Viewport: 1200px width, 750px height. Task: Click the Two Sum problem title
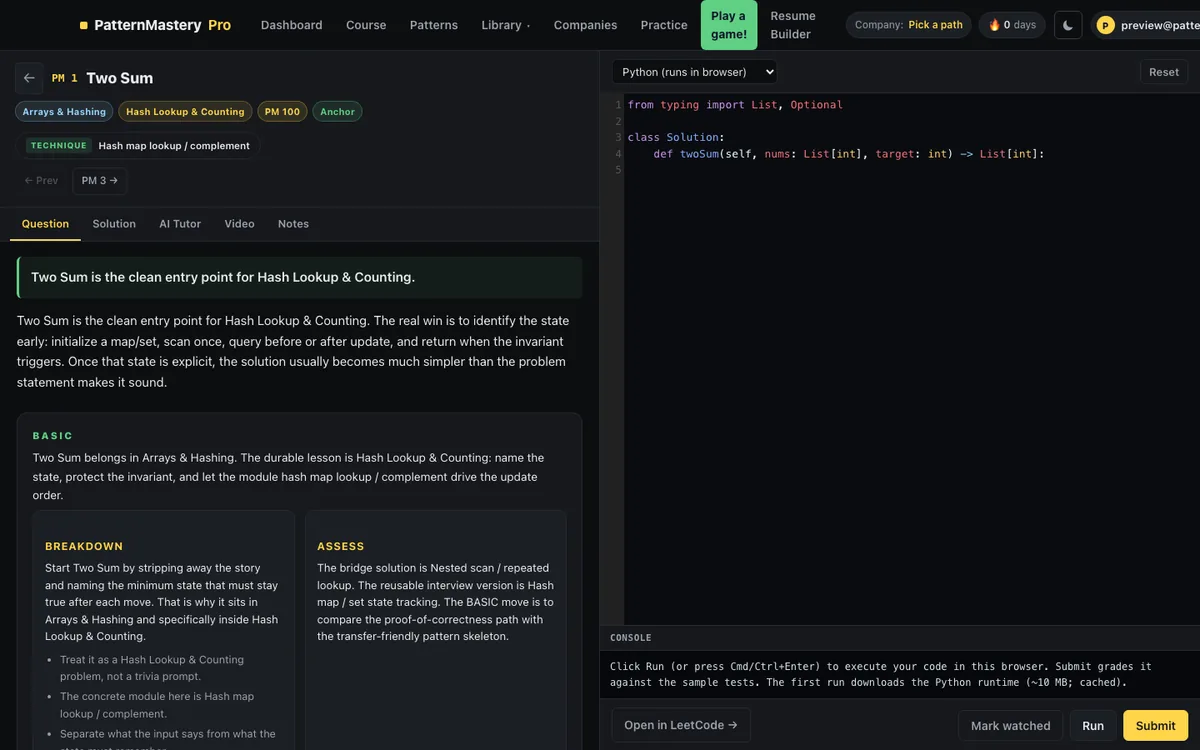click(x=119, y=78)
